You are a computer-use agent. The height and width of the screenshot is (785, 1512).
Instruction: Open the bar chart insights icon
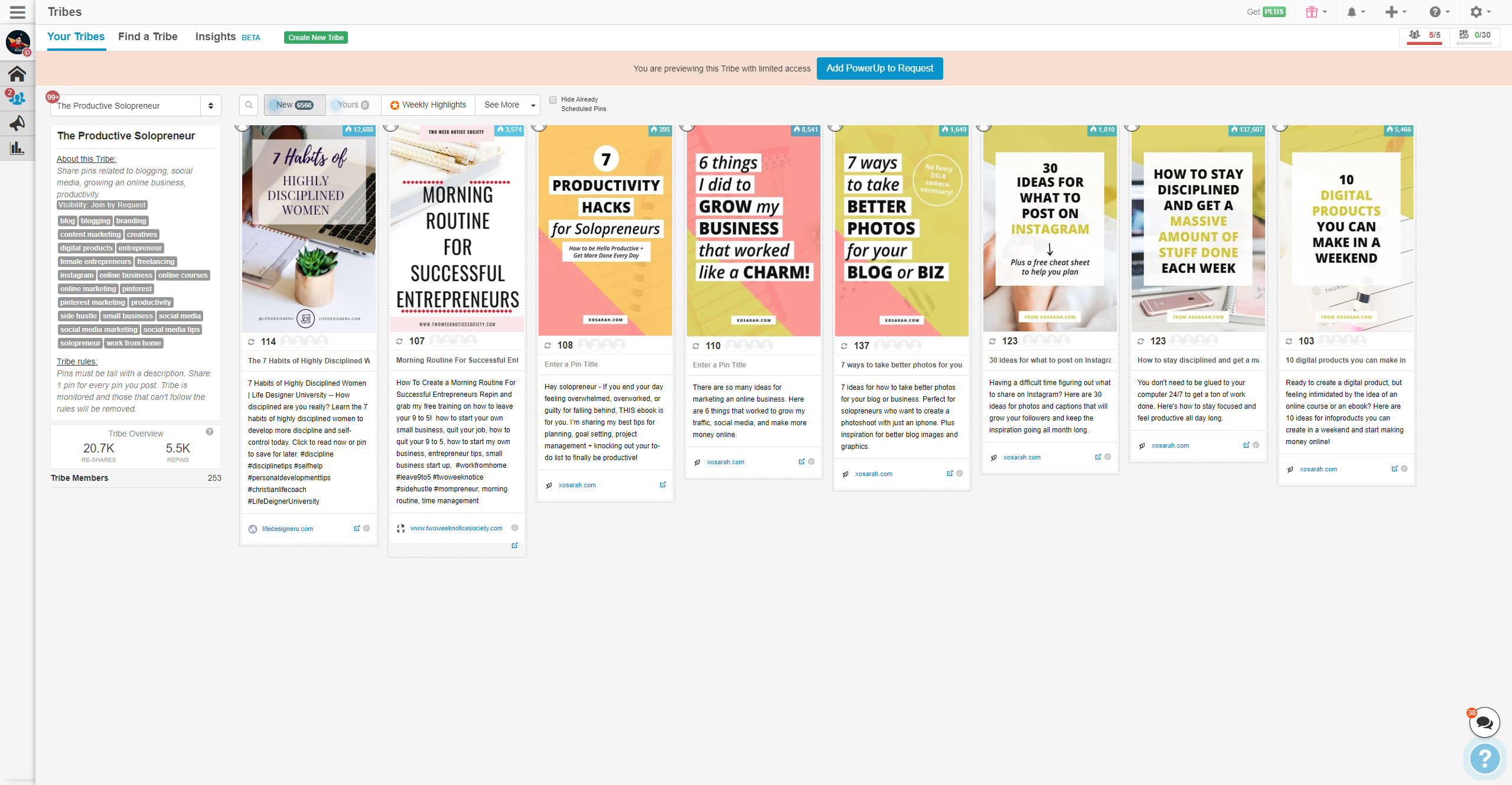(x=17, y=148)
